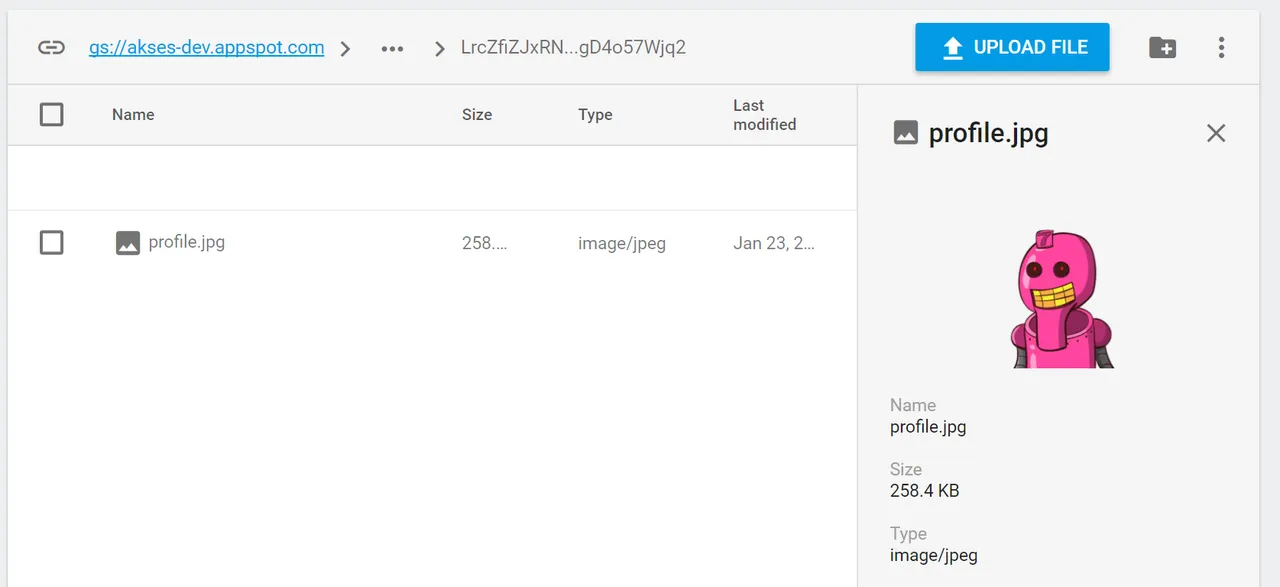Select the 258.4 KB size value
The width and height of the screenshot is (1280, 587).
(925, 491)
